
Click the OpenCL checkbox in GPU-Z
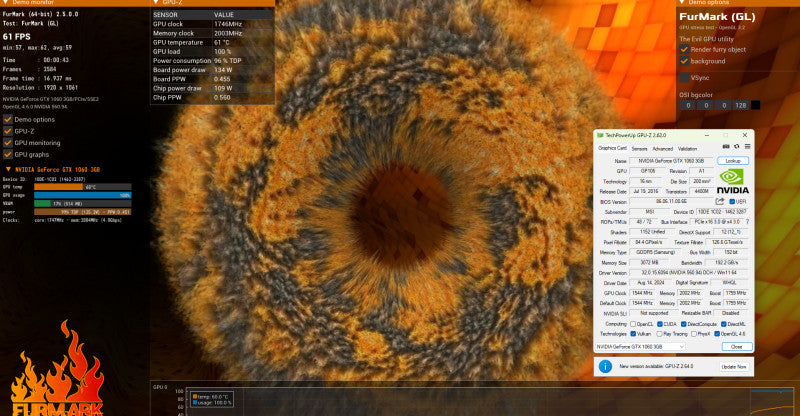click(x=633, y=324)
